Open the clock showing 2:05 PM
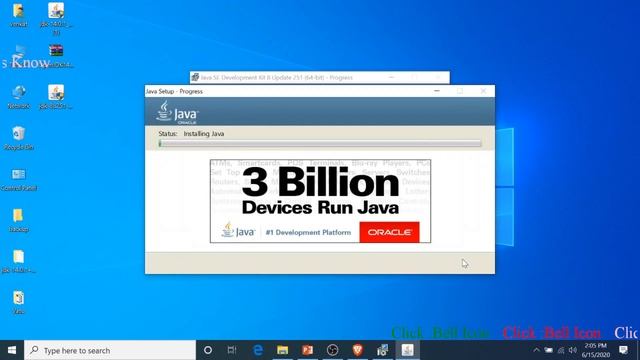Screen dimensions: 640x360 pos(596,350)
